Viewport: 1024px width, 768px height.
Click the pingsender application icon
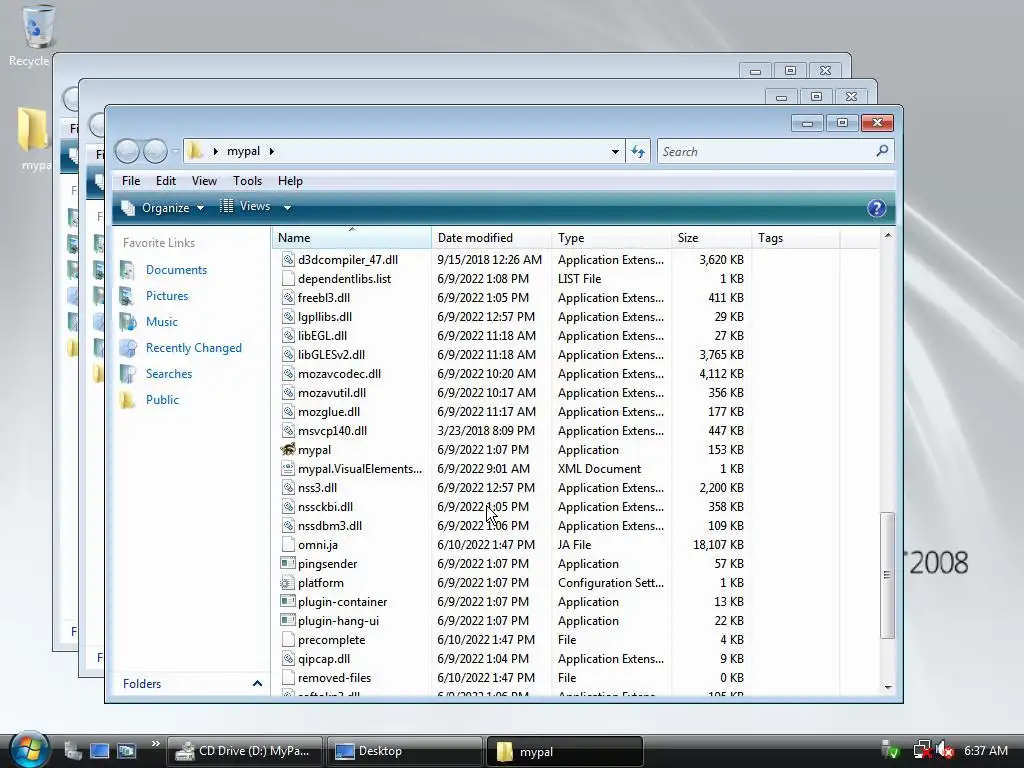pyautogui.click(x=288, y=563)
